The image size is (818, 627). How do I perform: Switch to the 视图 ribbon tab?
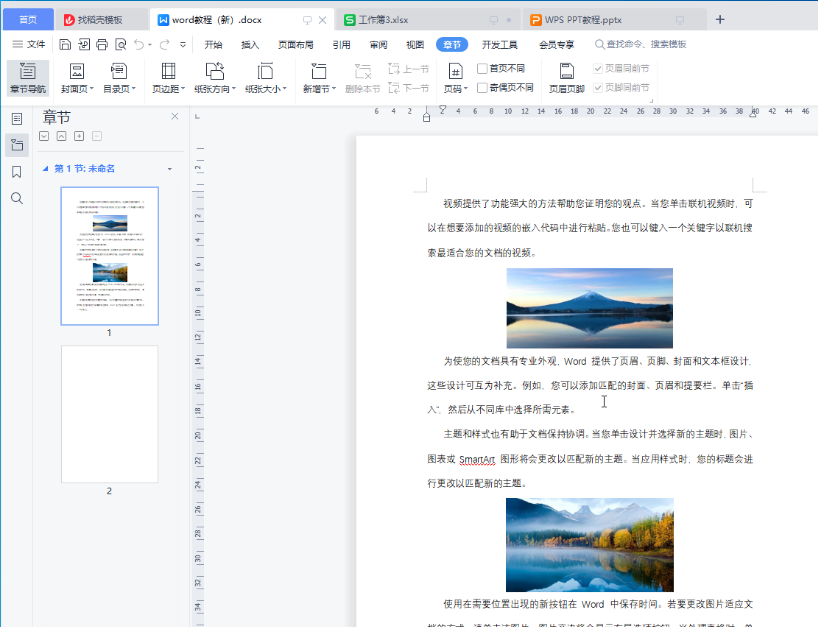415,45
